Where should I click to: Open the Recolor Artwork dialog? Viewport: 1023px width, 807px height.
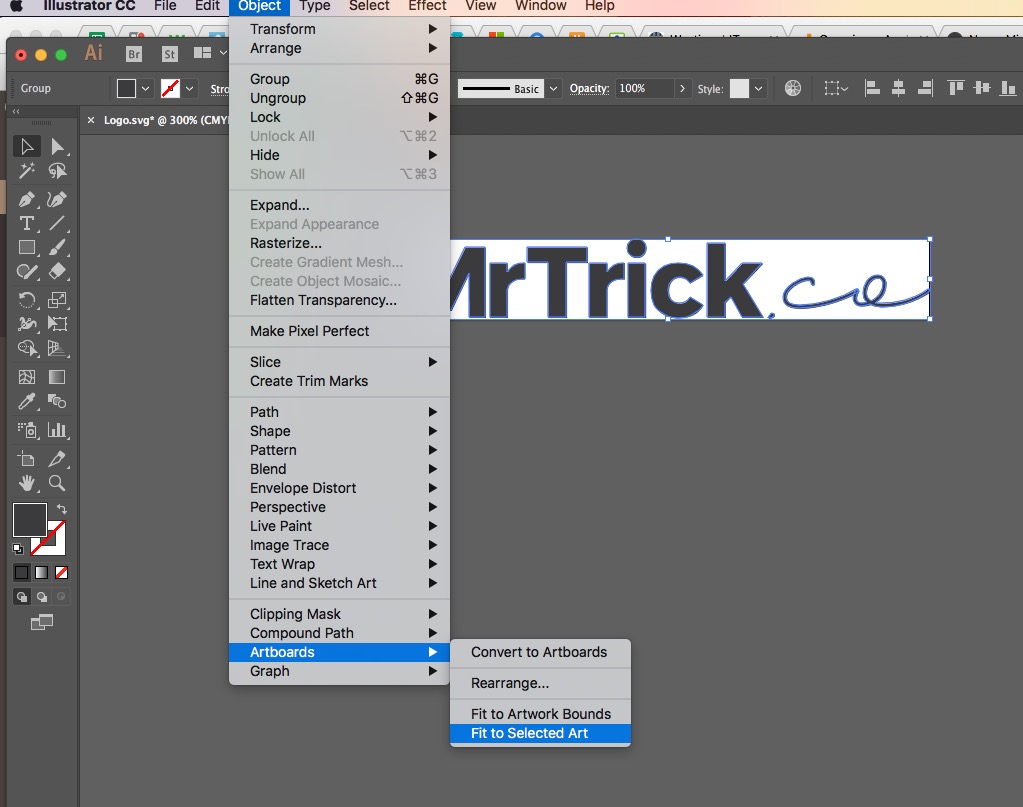click(793, 88)
